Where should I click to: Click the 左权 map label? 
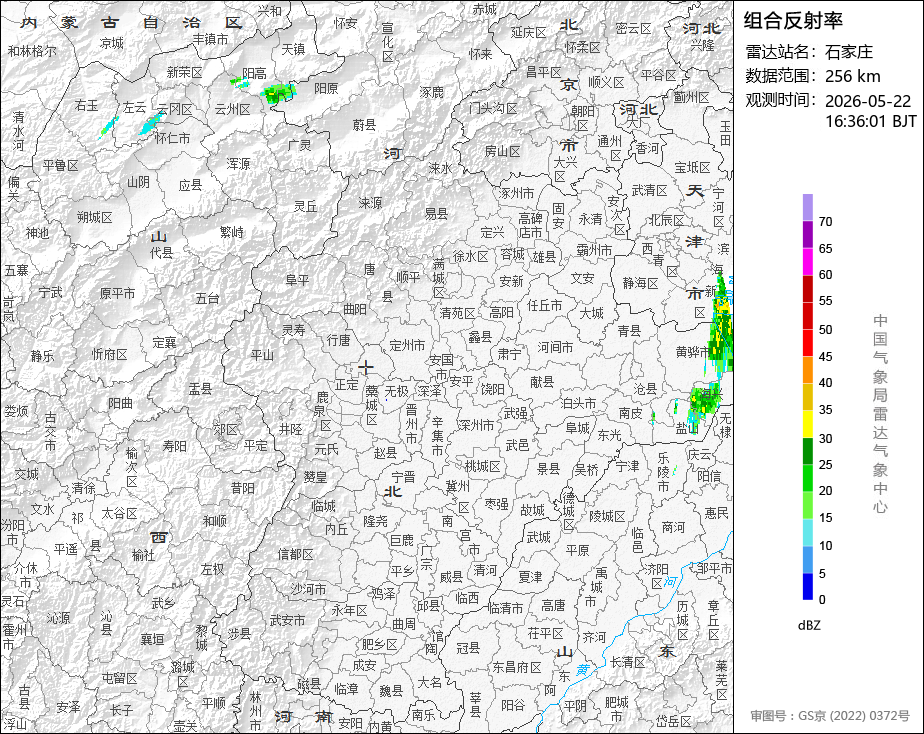pyautogui.click(x=212, y=569)
